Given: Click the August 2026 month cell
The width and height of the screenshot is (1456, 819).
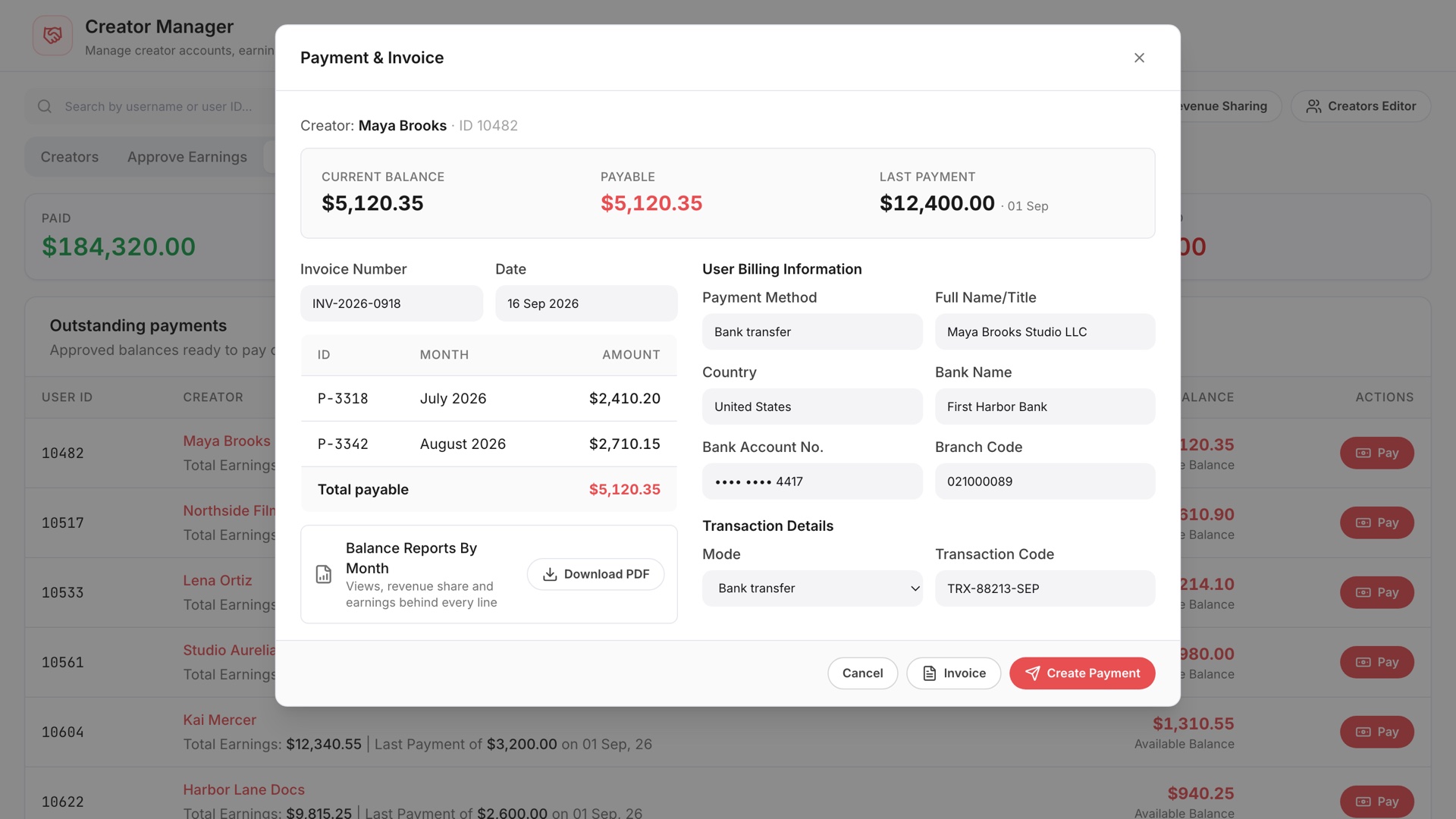Looking at the screenshot, I should [x=463, y=444].
